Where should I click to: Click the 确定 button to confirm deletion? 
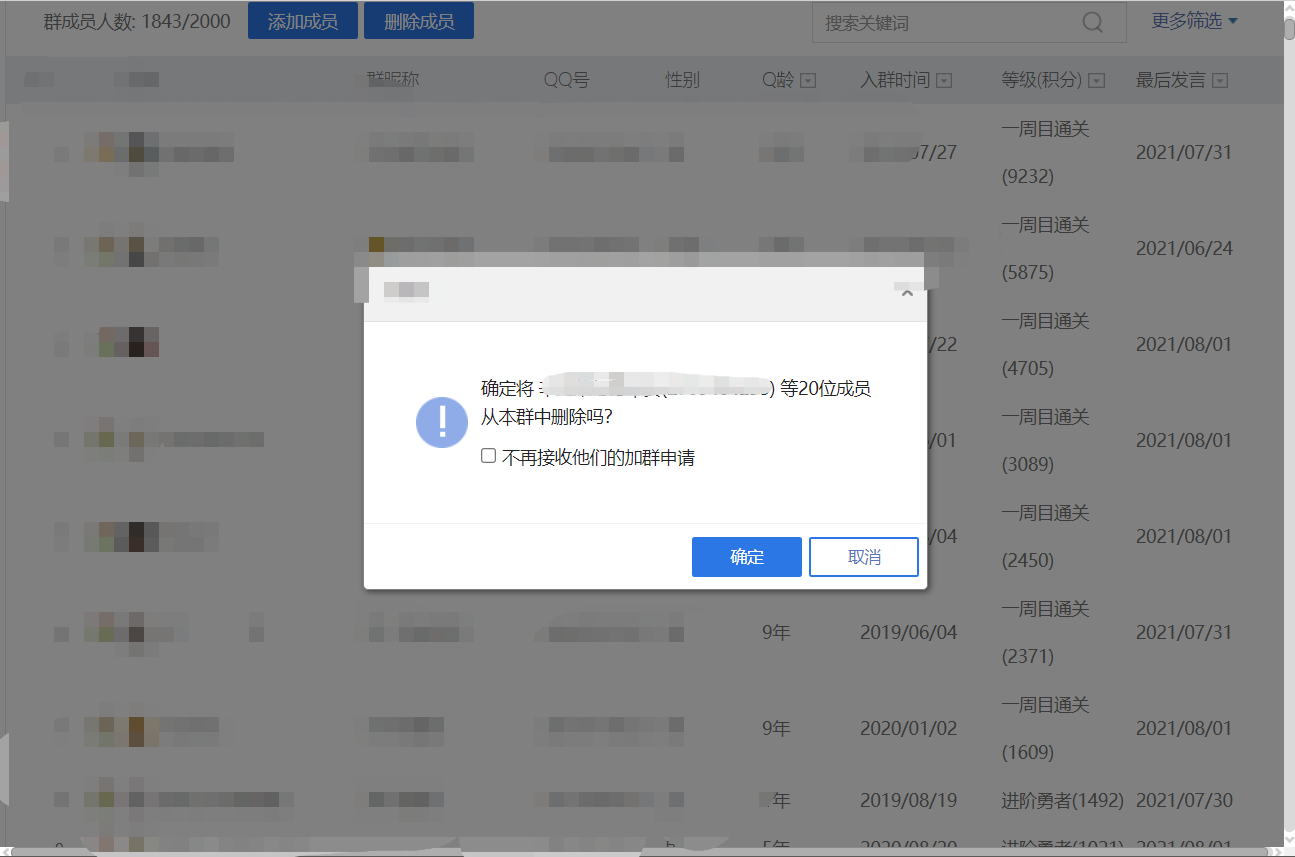(746, 557)
